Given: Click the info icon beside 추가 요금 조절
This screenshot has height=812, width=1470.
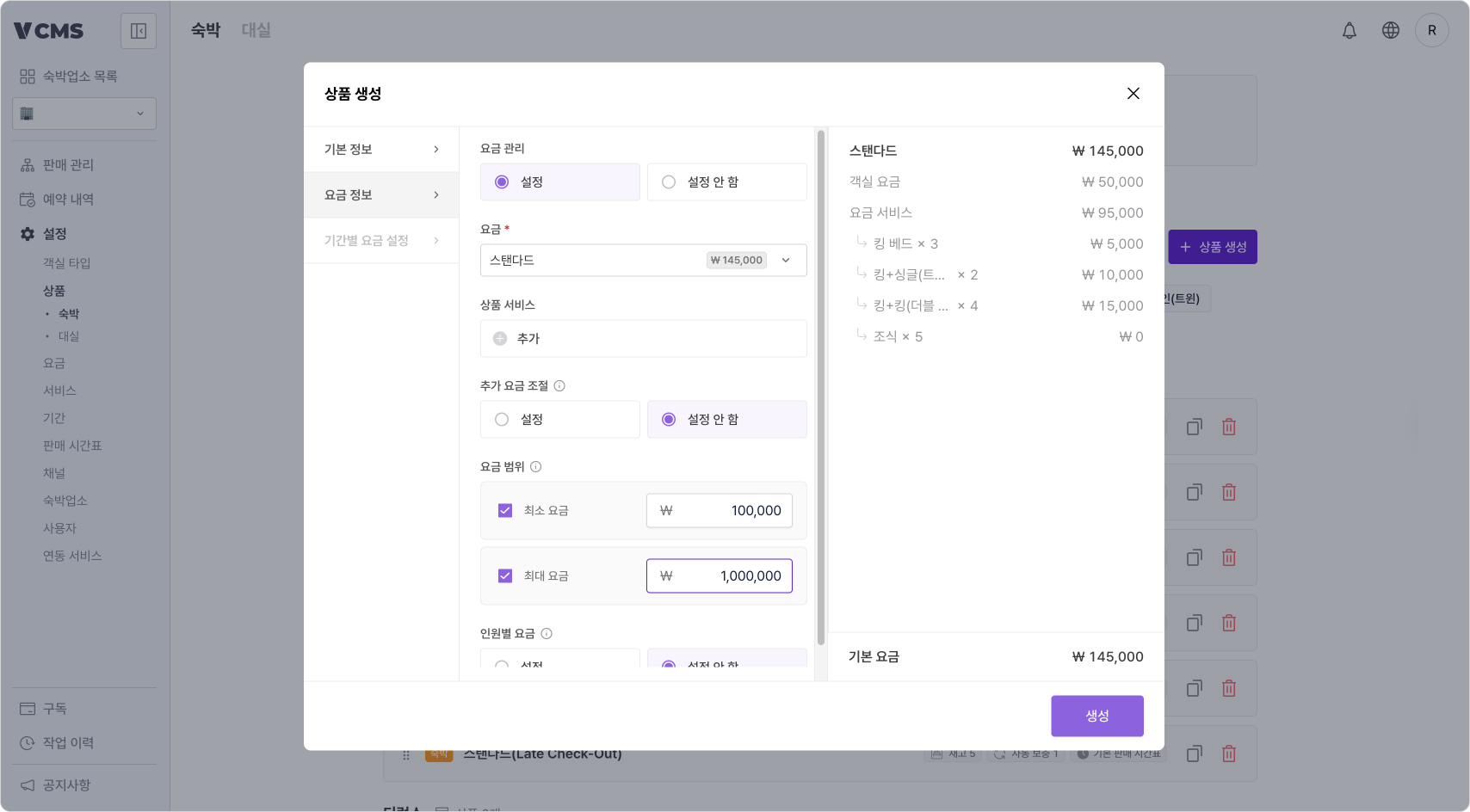Looking at the screenshot, I should pyautogui.click(x=560, y=385).
